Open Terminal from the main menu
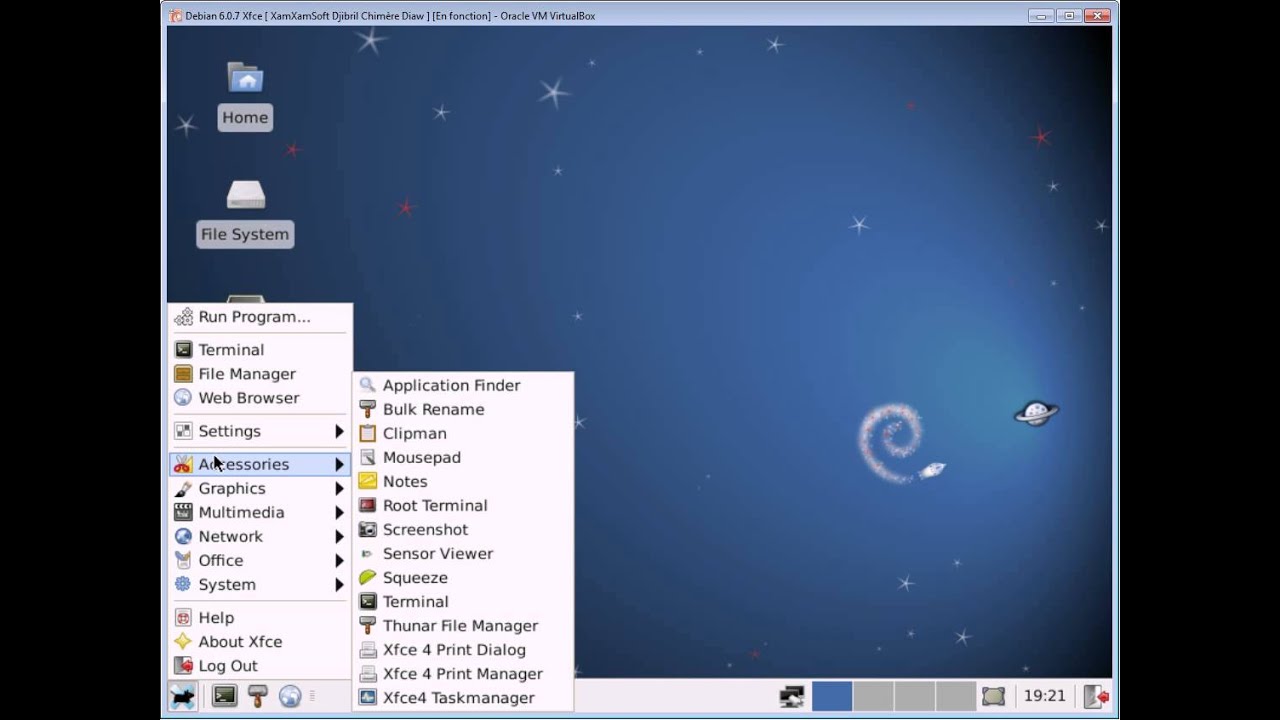1280x720 pixels. coord(260,349)
